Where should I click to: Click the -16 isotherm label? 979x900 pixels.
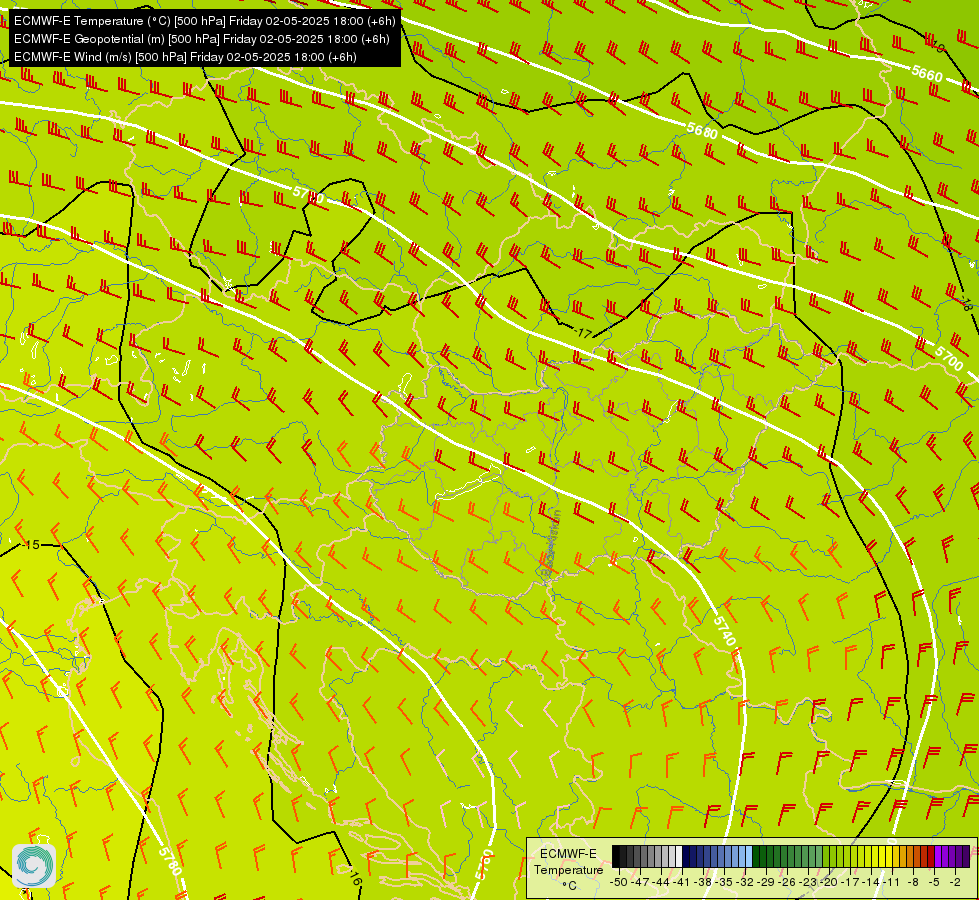point(355,878)
